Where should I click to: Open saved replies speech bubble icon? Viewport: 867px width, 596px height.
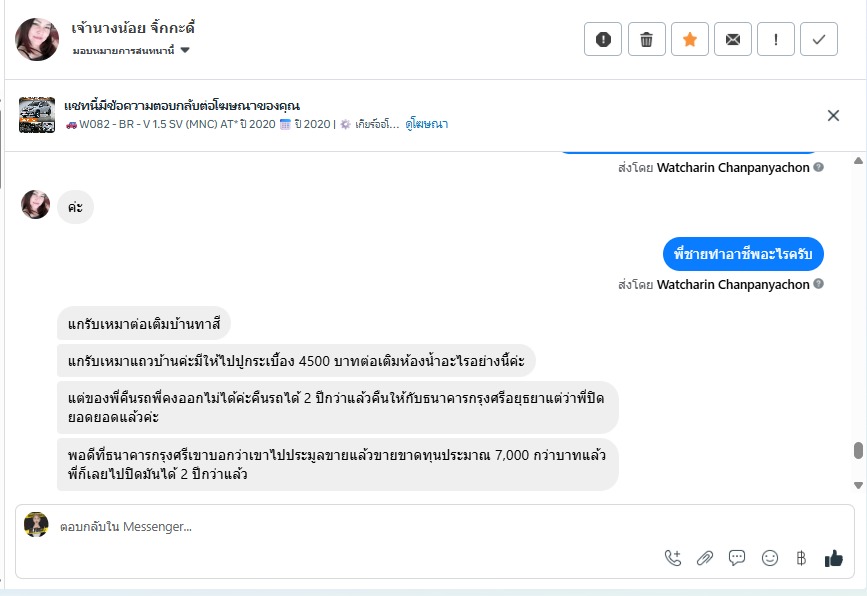(x=737, y=558)
